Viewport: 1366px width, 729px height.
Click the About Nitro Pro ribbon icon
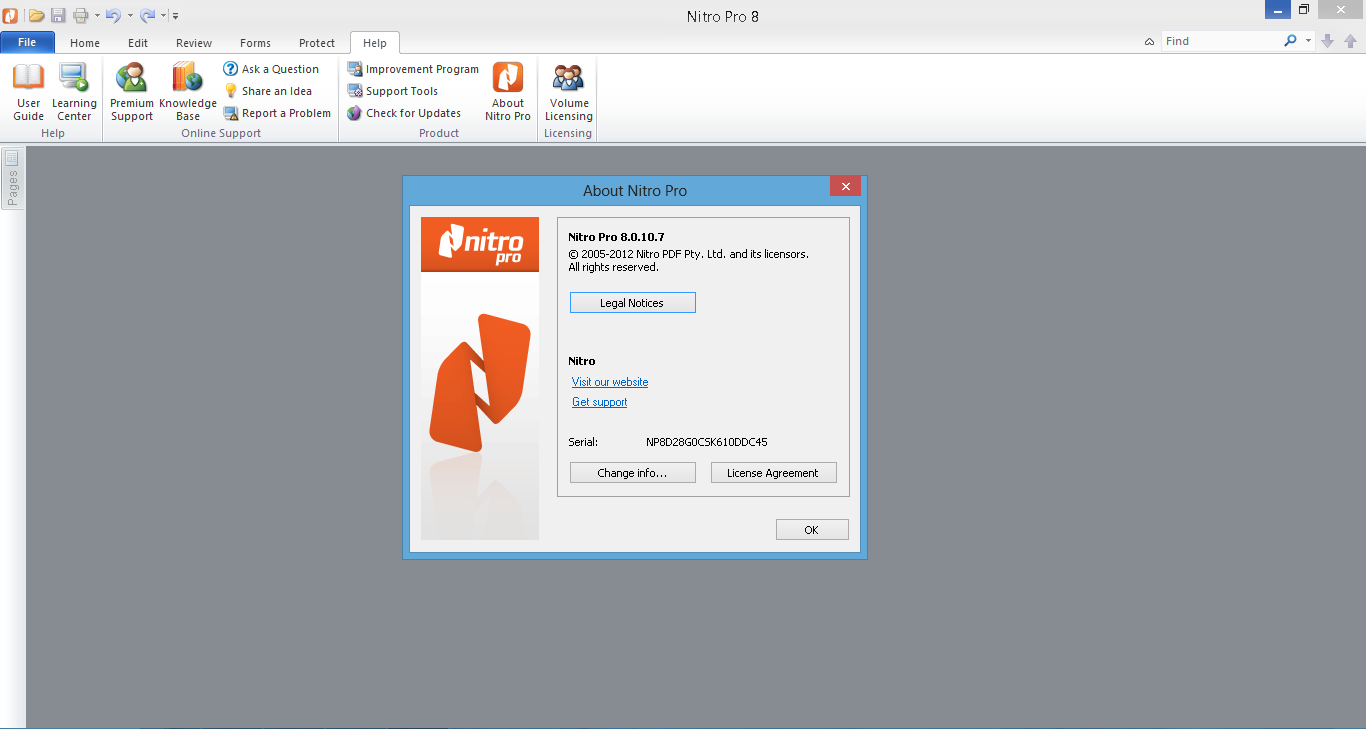click(x=508, y=92)
